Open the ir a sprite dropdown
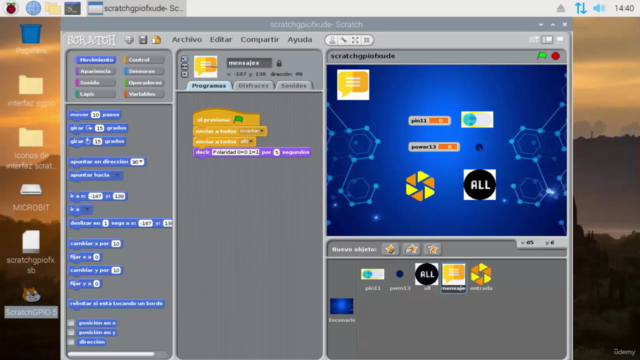Image resolution: width=640 pixels, height=360 pixels. [x=86, y=209]
